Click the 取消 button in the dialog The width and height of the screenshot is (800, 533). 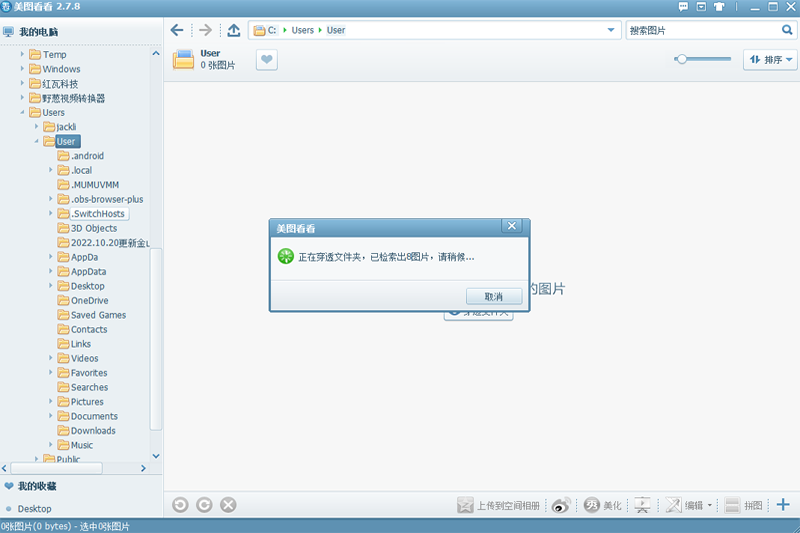point(494,296)
